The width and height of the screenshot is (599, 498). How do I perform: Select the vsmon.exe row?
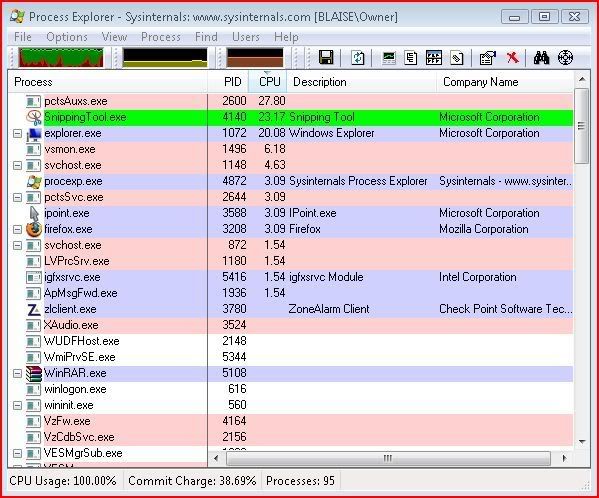point(290,149)
